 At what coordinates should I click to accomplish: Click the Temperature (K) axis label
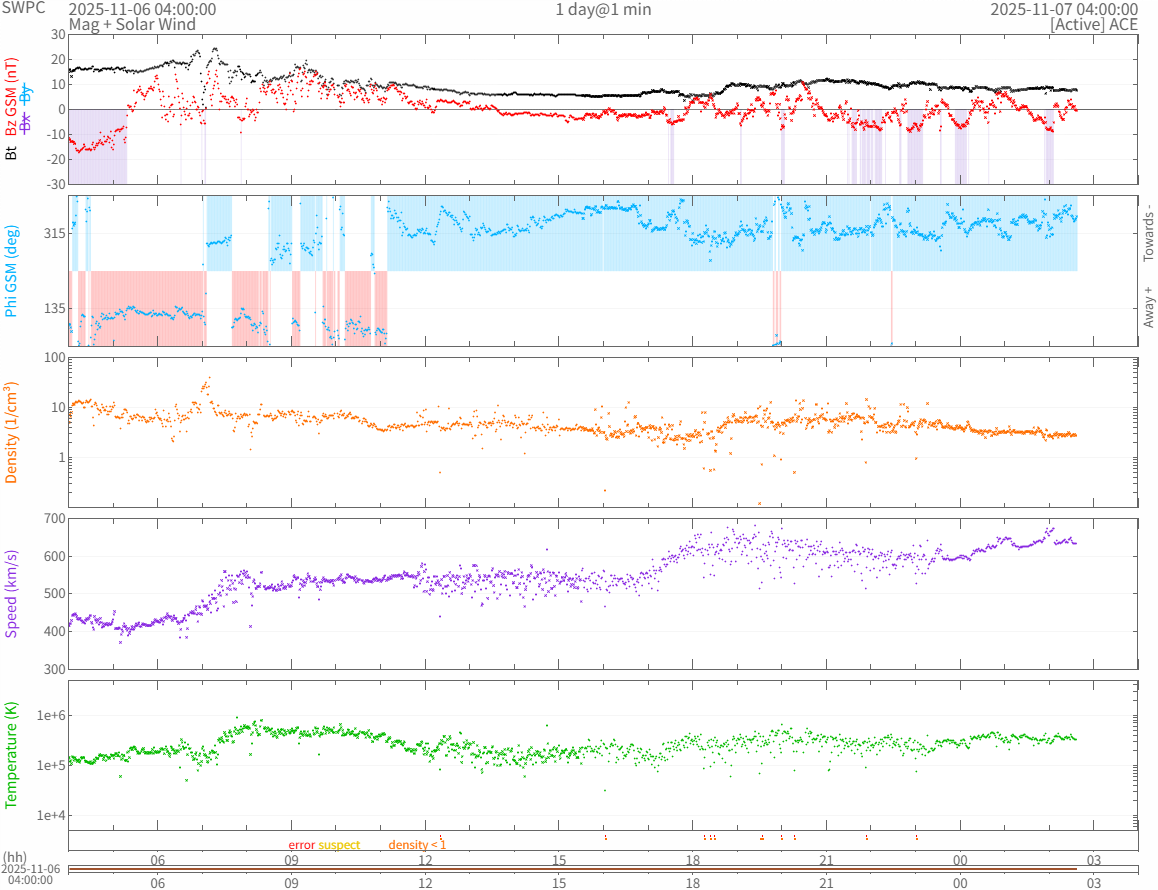[x=11, y=756]
